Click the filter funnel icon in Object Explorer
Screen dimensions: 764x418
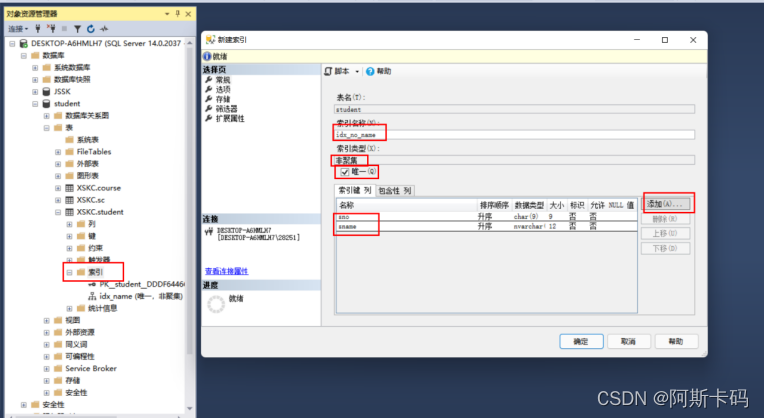tap(77, 29)
